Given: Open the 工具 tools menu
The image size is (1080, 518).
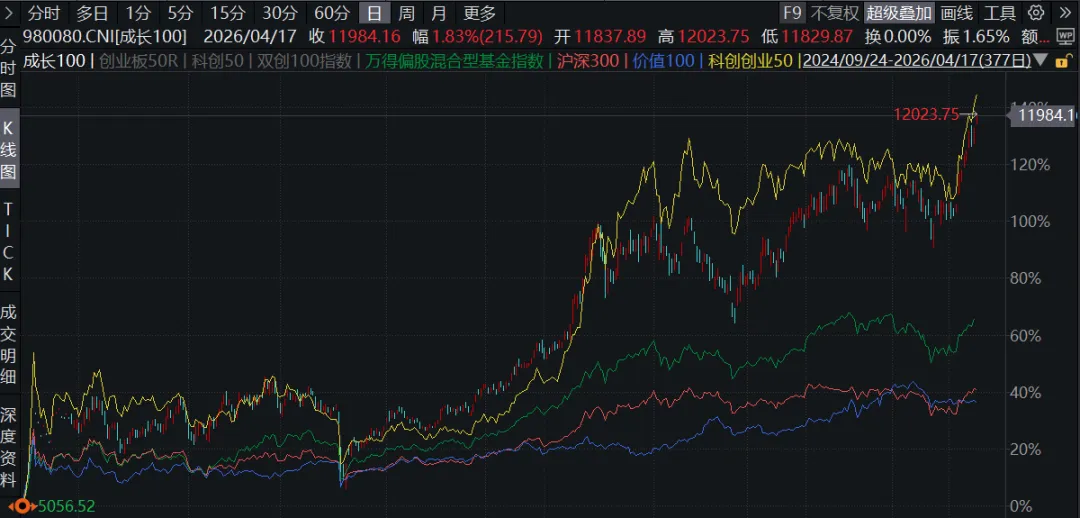Looking at the screenshot, I should pyautogui.click(x=999, y=12).
